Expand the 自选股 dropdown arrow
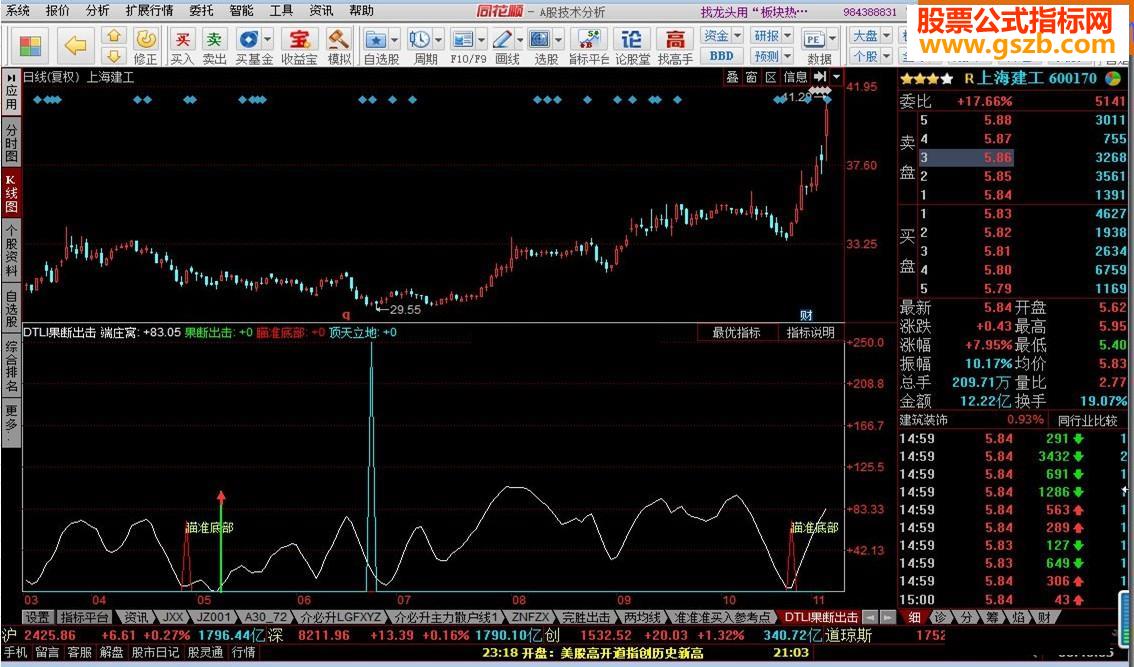1134x667 pixels. coord(395,39)
